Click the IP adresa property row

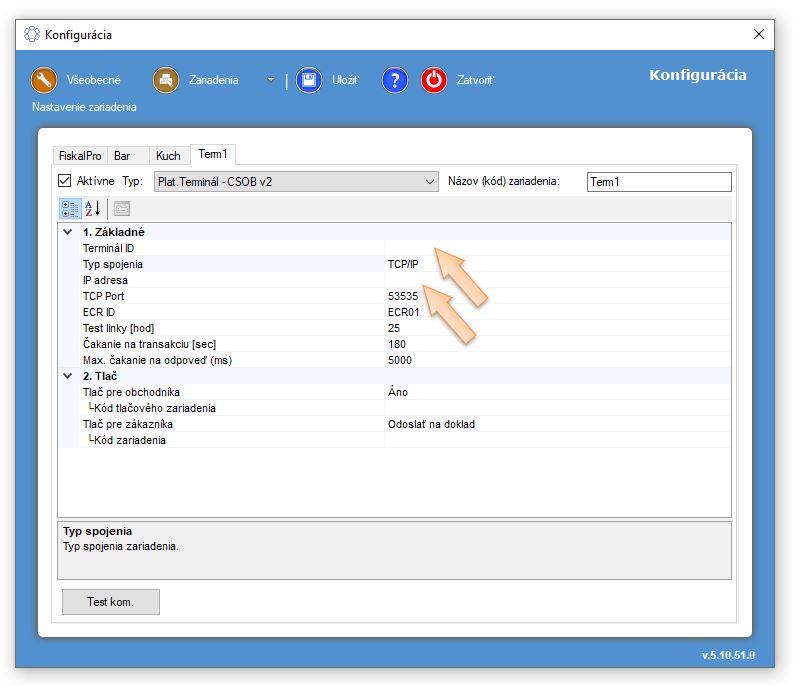(220, 280)
